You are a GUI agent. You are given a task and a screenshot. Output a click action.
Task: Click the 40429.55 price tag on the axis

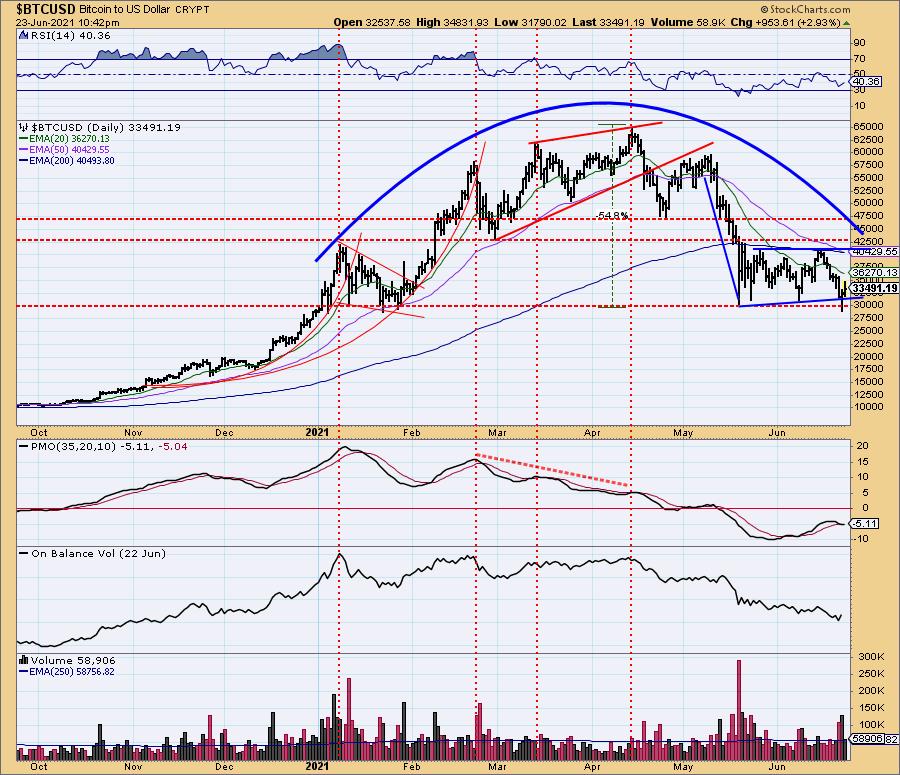pos(875,251)
